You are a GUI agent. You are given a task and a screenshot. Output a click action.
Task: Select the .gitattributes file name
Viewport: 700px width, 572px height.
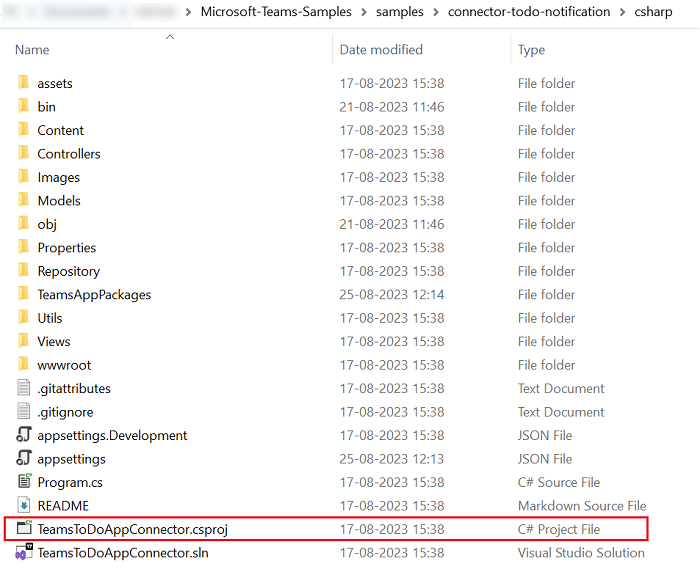(x=74, y=388)
